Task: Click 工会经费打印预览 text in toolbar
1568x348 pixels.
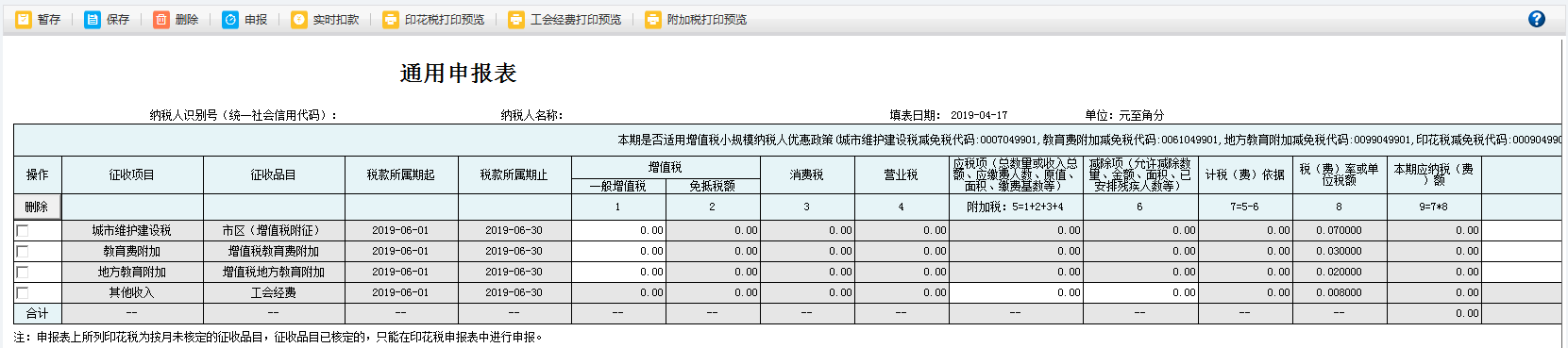Action: click(x=576, y=19)
